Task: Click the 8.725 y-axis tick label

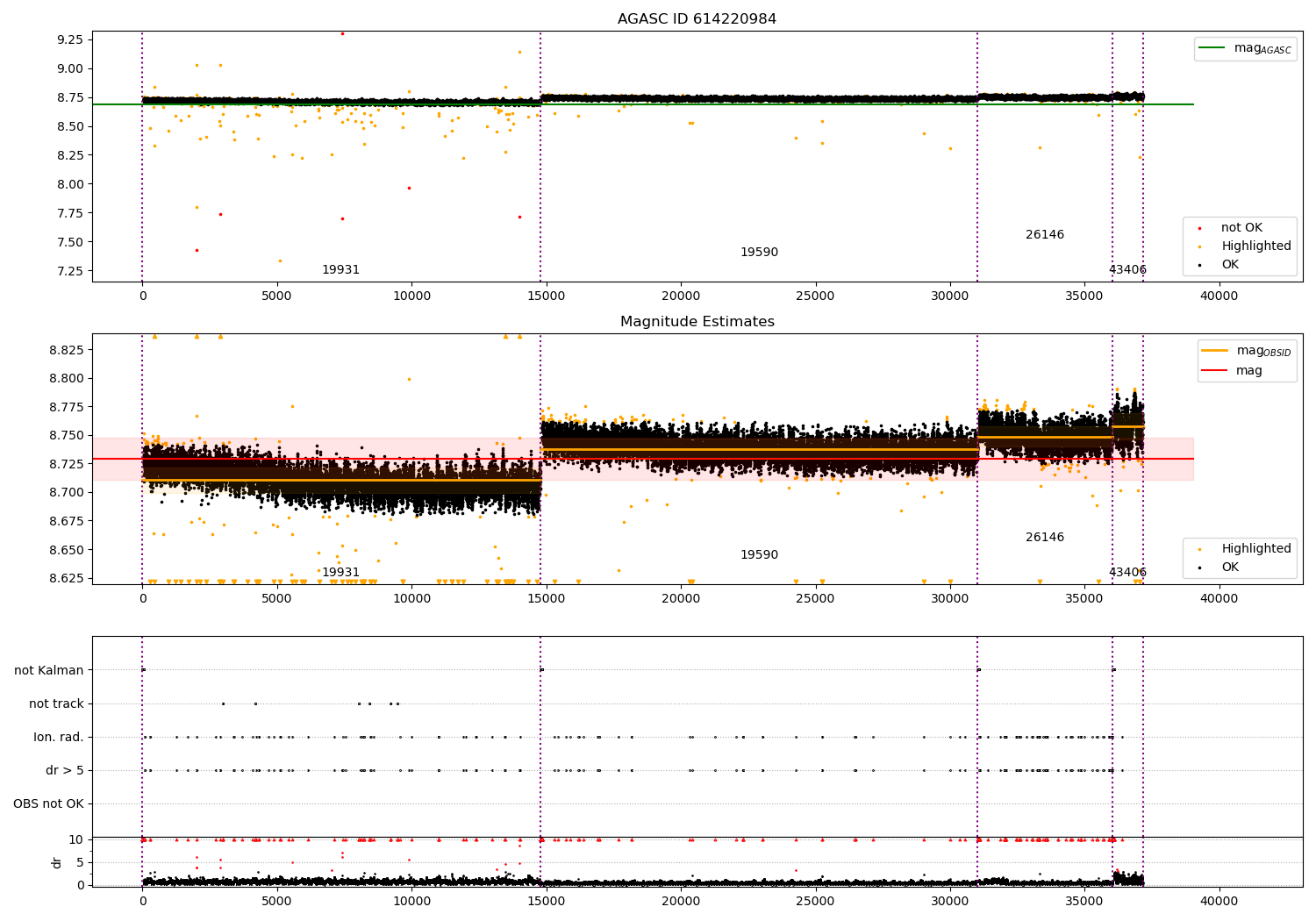Action: [66, 464]
